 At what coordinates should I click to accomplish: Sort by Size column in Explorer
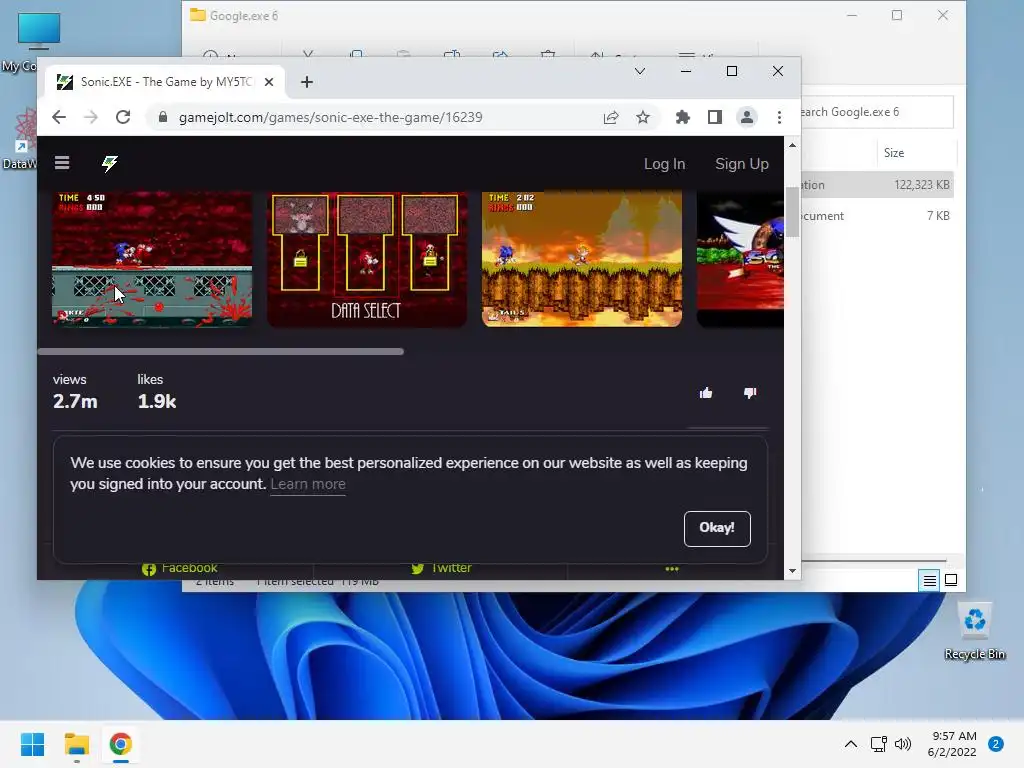(894, 153)
